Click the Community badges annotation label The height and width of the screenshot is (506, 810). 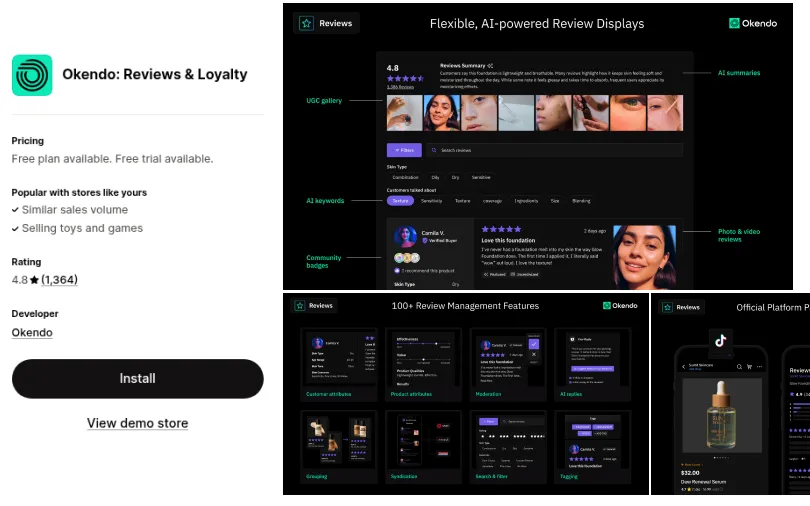pyautogui.click(x=323, y=261)
